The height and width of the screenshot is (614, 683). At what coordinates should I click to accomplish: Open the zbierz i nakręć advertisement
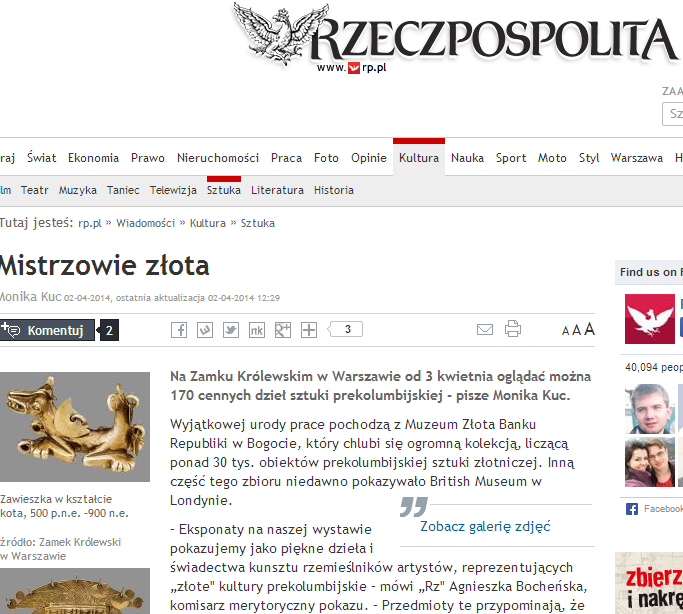[x=649, y=583]
